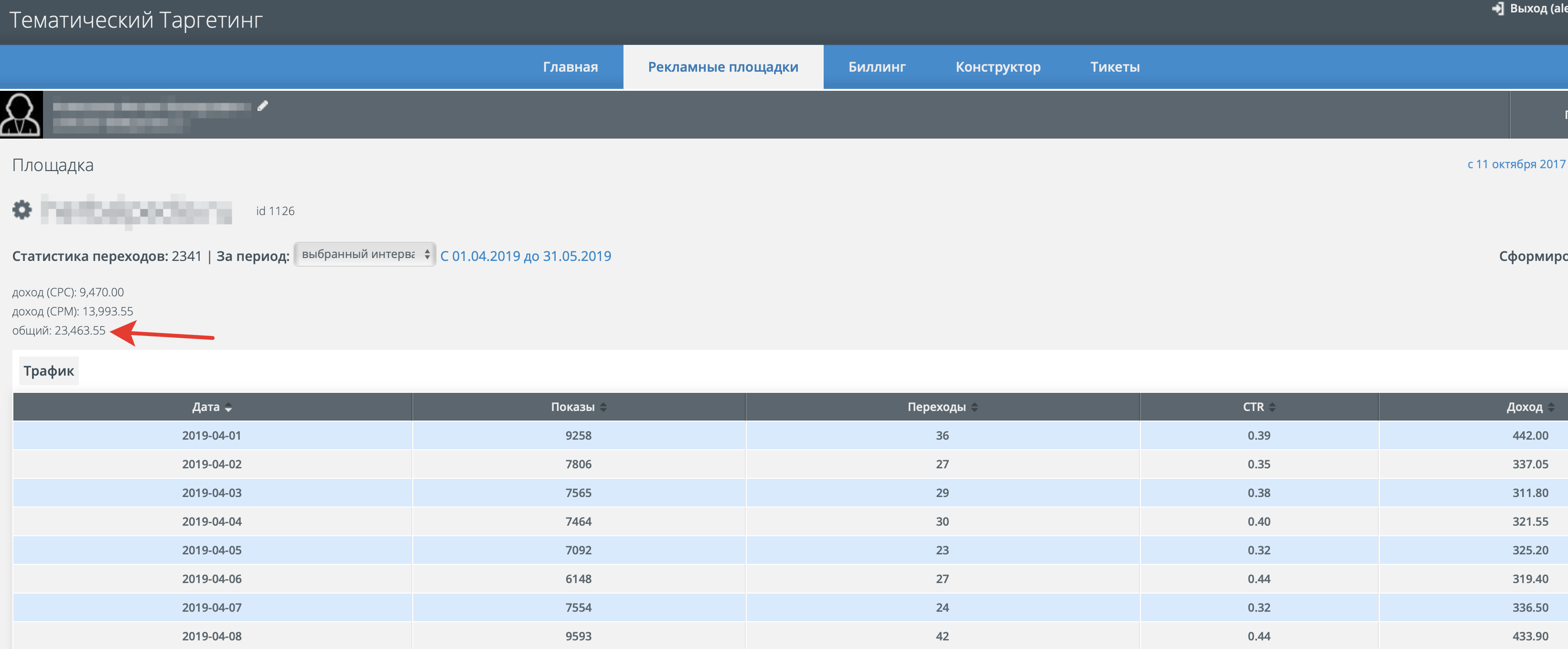
Task: Sort table by Показы column arrows
Action: 603,407
